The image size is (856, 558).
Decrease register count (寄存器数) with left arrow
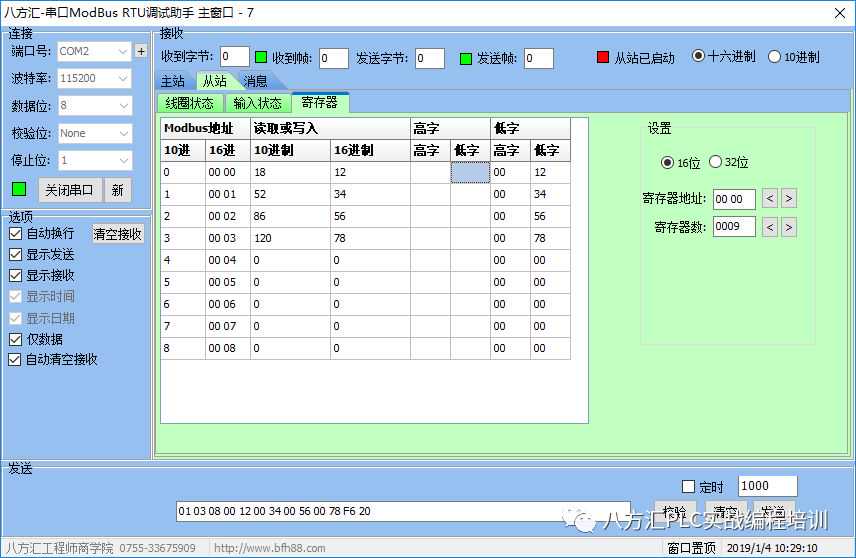(769, 227)
